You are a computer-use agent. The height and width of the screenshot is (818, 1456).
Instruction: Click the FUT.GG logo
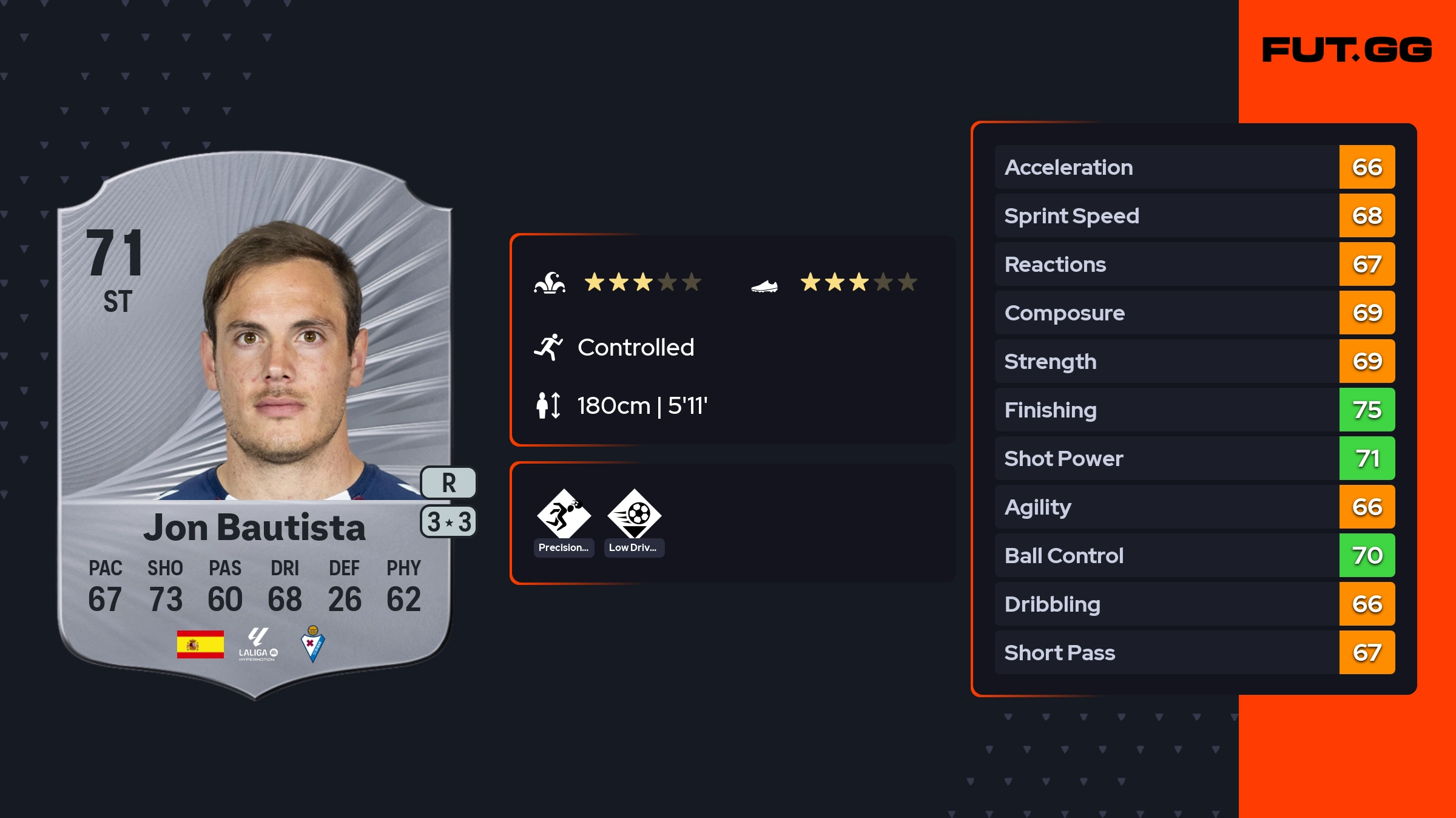point(1347,50)
